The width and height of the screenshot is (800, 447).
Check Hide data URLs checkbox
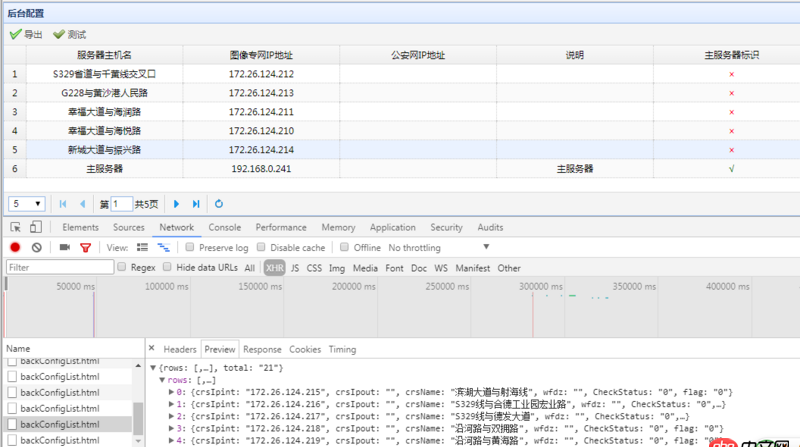167,266
